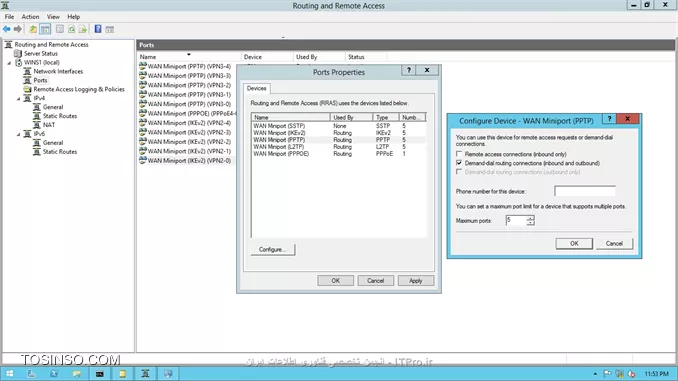This screenshot has height=381, width=678.
Task: Open File Explorer from the taskbar
Action: point(77,374)
